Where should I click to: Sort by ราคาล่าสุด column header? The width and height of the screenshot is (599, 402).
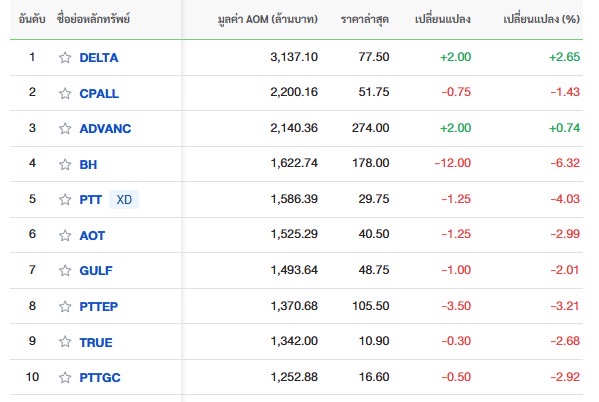365,19
